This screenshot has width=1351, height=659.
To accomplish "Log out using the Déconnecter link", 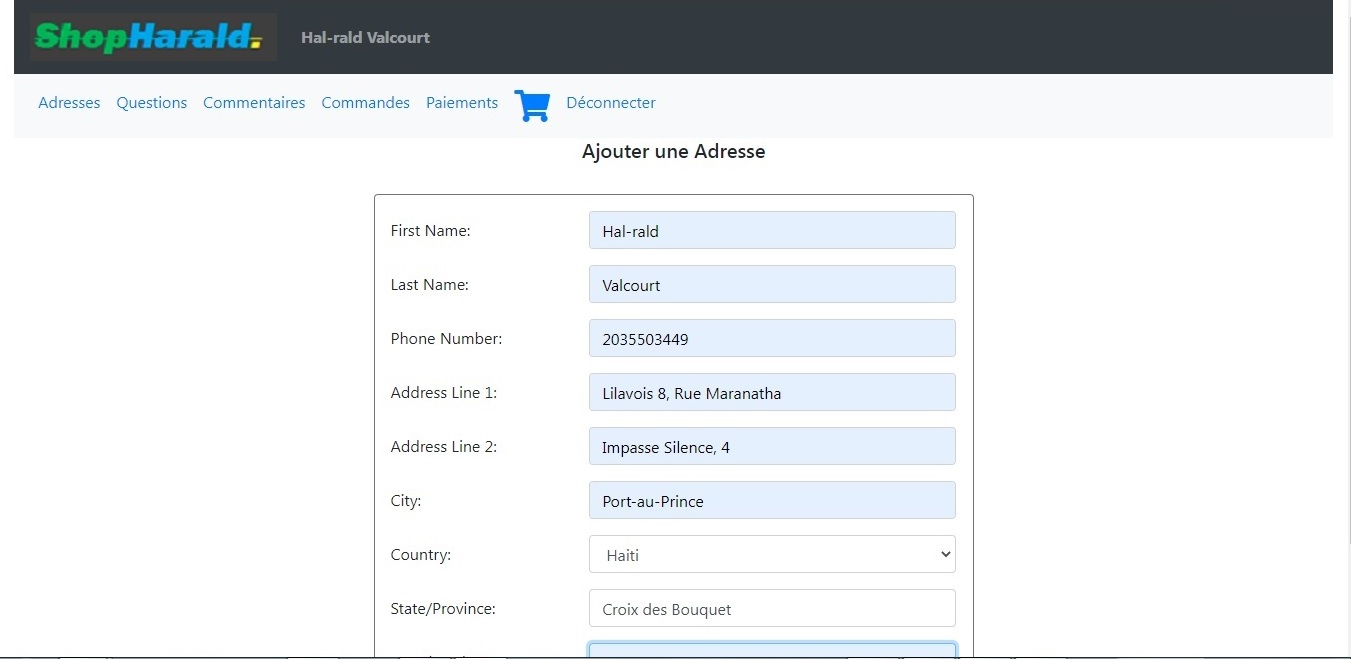I will 611,103.
